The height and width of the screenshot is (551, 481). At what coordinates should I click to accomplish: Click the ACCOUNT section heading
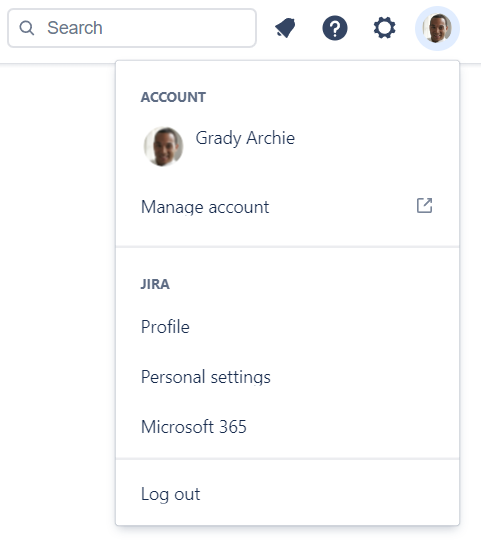pos(173,97)
